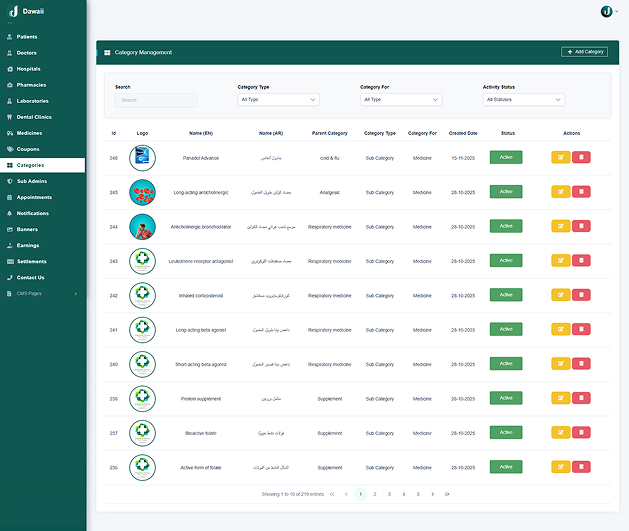Screen dimensions: 629x531
Task: Go to Appointments in the sidebar
Action: coord(34,197)
